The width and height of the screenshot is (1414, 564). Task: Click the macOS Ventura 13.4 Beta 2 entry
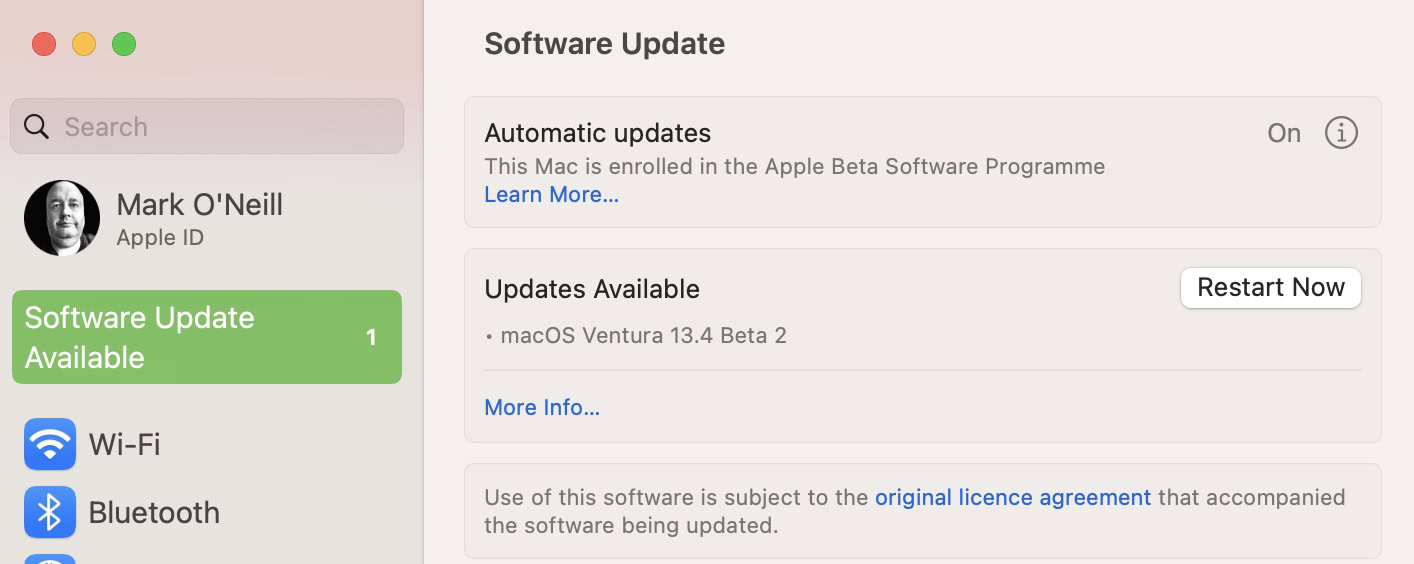click(643, 335)
